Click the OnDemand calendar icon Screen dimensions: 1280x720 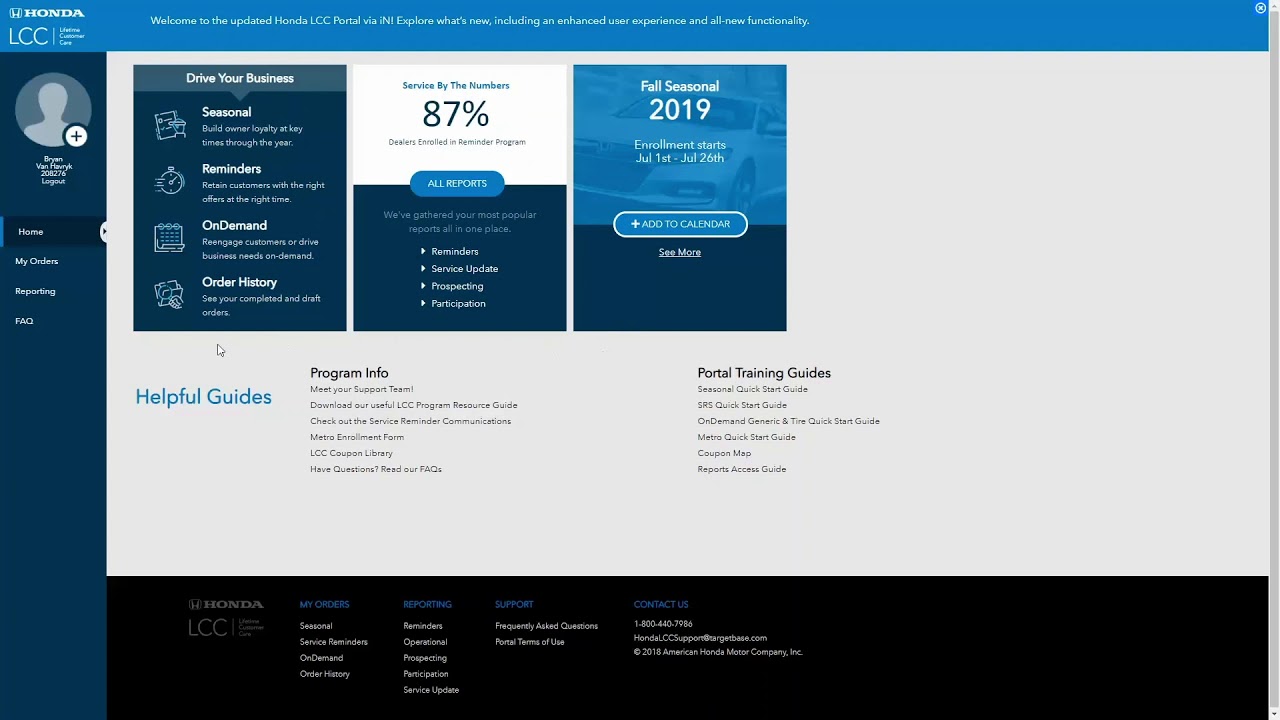pos(170,238)
